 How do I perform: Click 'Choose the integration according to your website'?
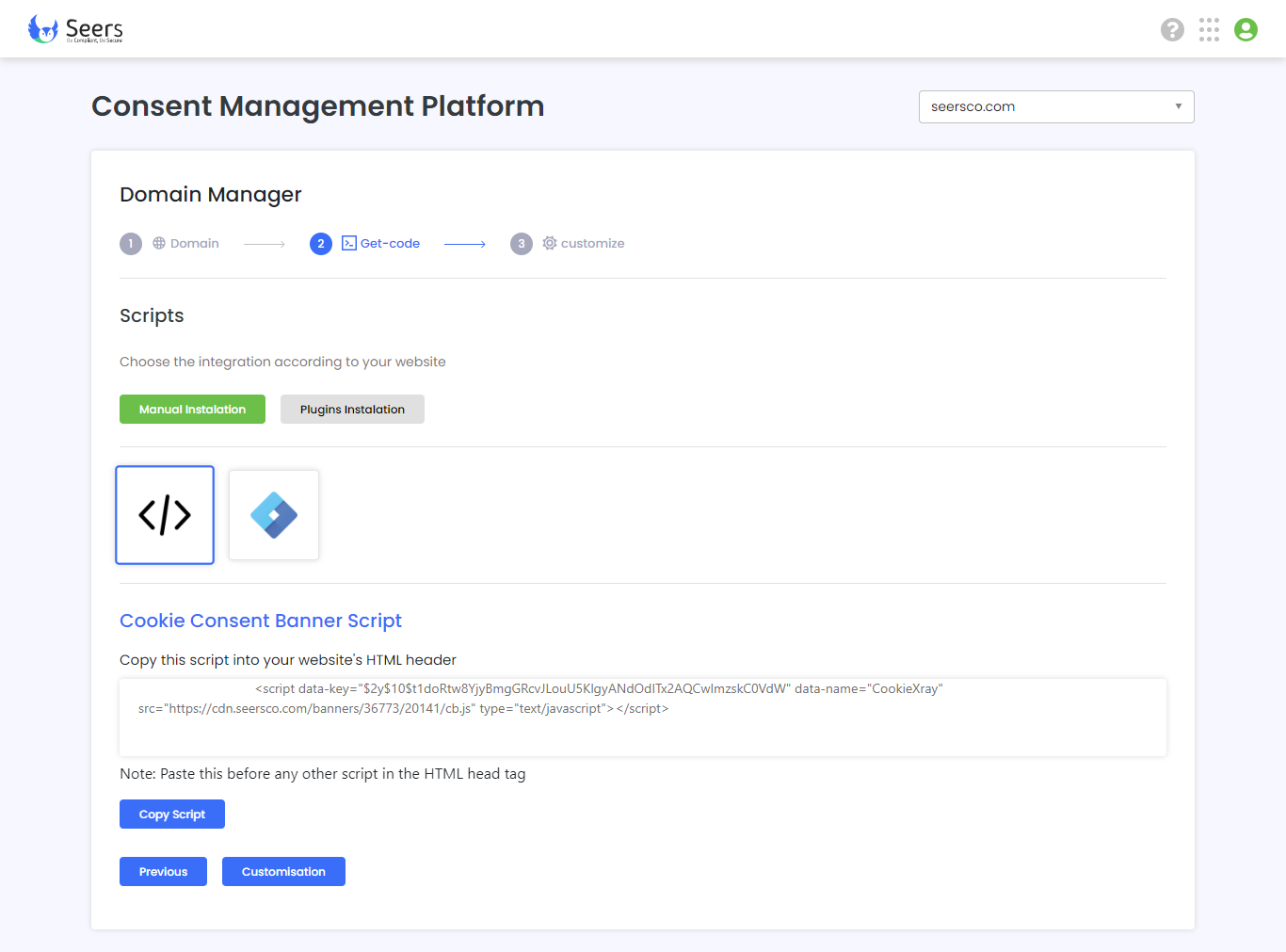(x=282, y=362)
